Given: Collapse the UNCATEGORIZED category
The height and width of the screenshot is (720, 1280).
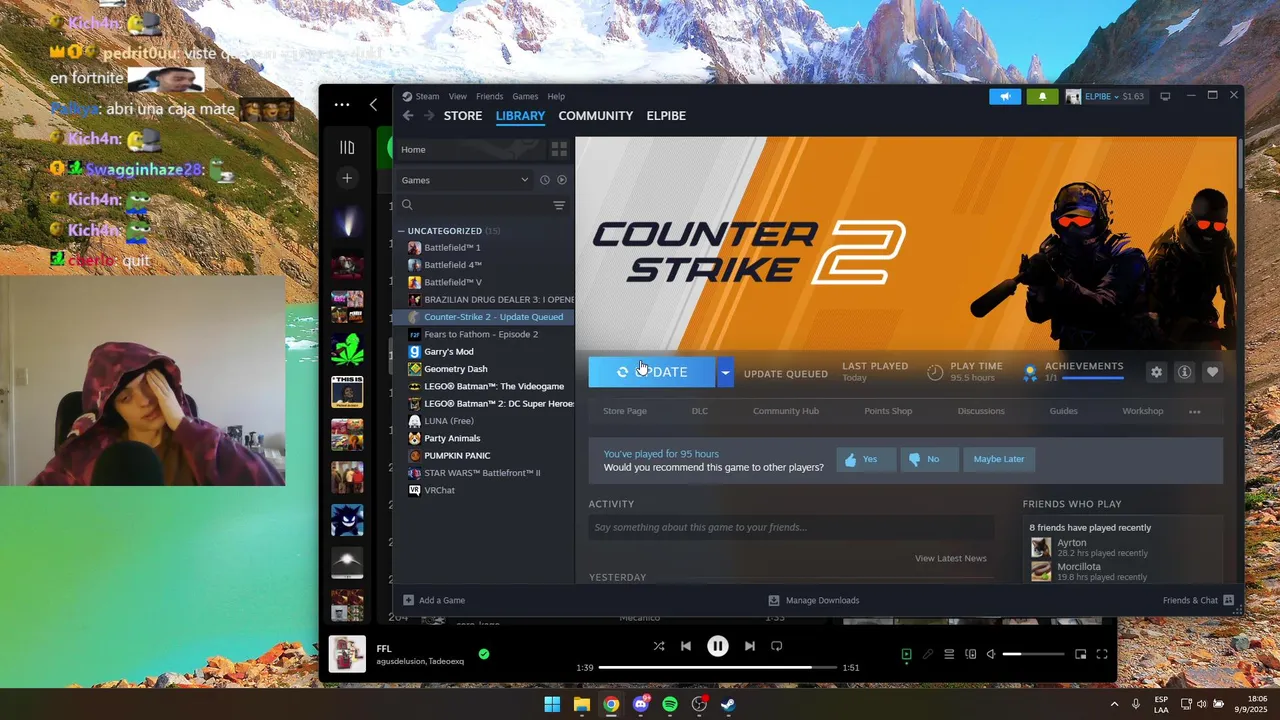Looking at the screenshot, I should point(401,231).
